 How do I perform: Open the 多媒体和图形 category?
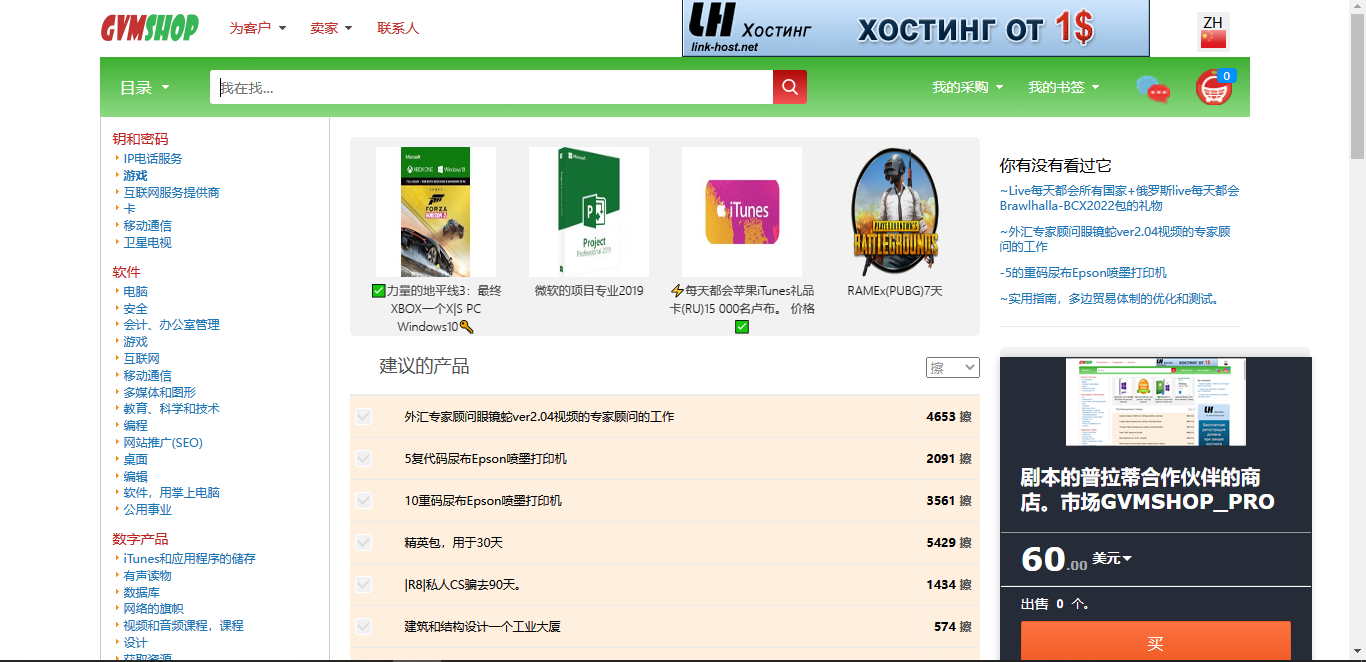[x=159, y=392]
